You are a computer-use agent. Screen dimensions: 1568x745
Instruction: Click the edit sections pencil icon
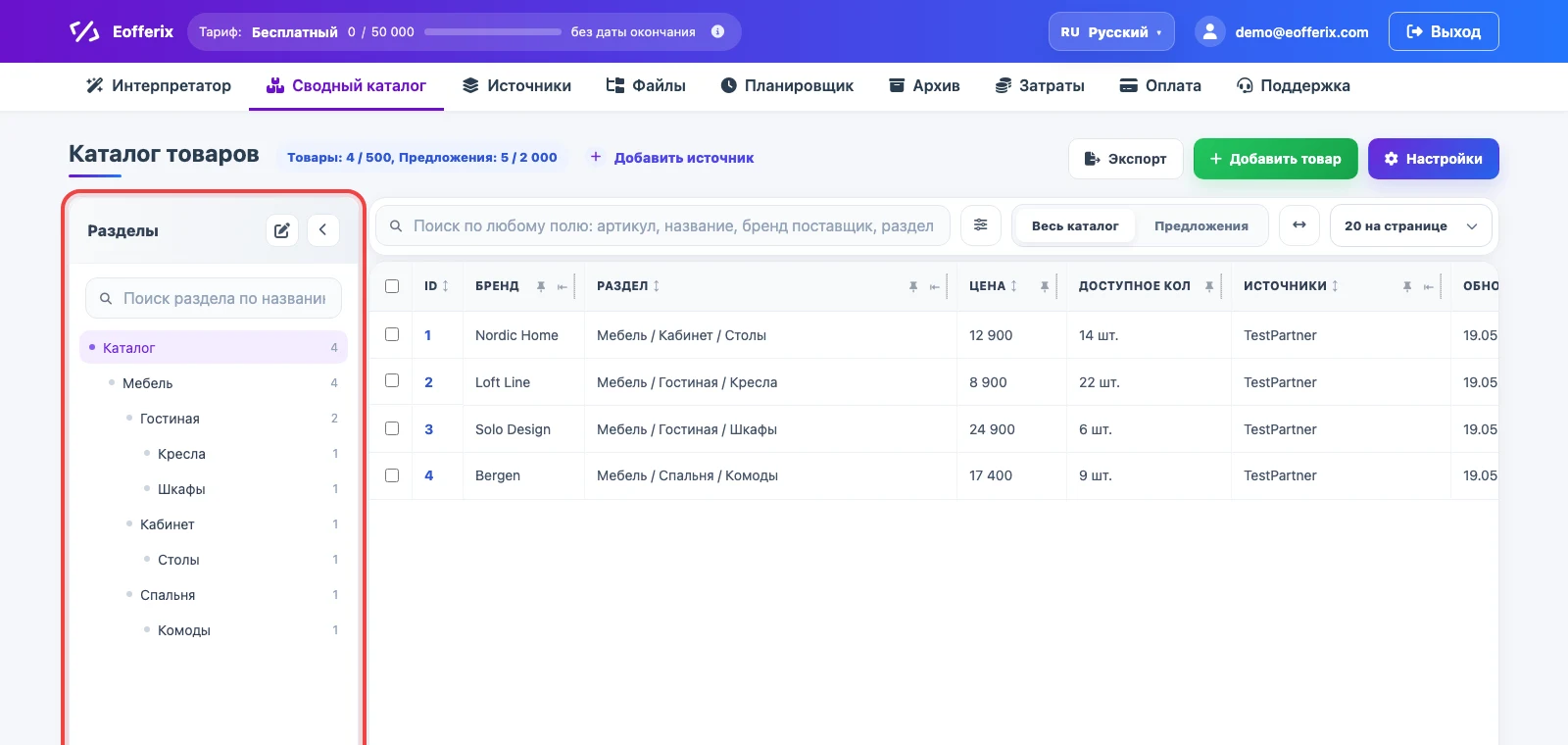pos(282,230)
